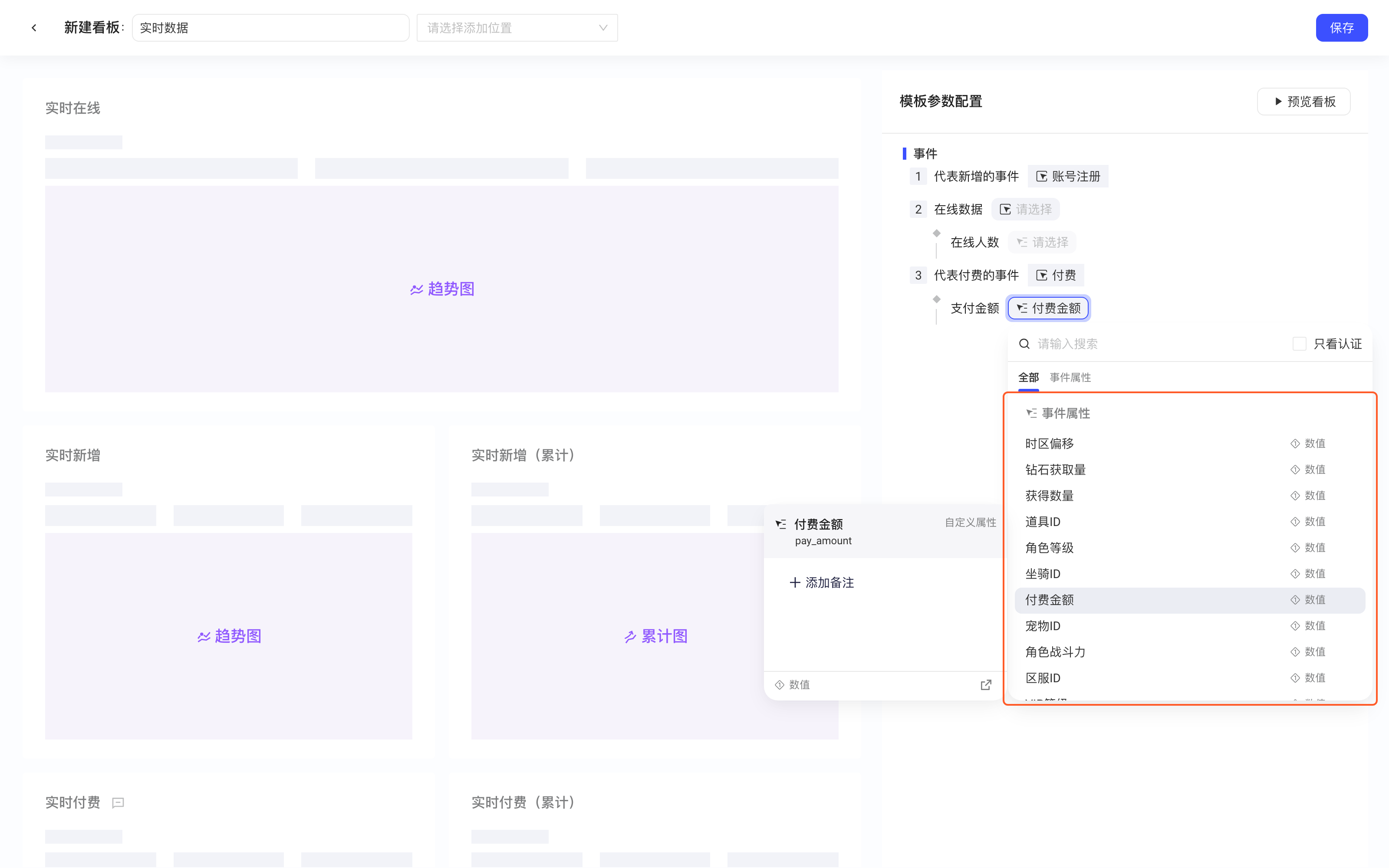Open the 请选择添加位置 dropdown
1389x868 pixels.
click(x=517, y=27)
